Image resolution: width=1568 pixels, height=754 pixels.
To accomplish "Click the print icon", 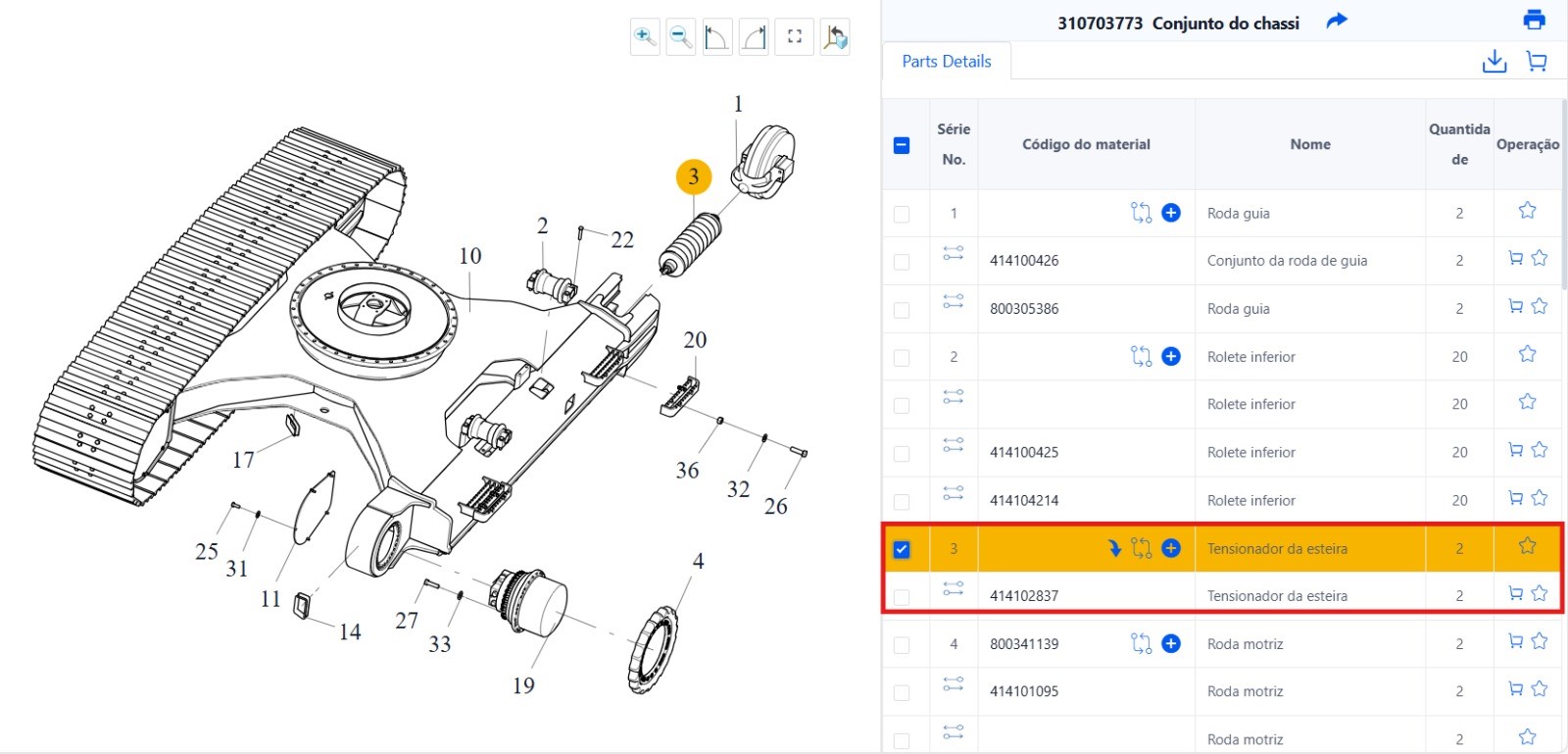I will tap(1534, 20).
